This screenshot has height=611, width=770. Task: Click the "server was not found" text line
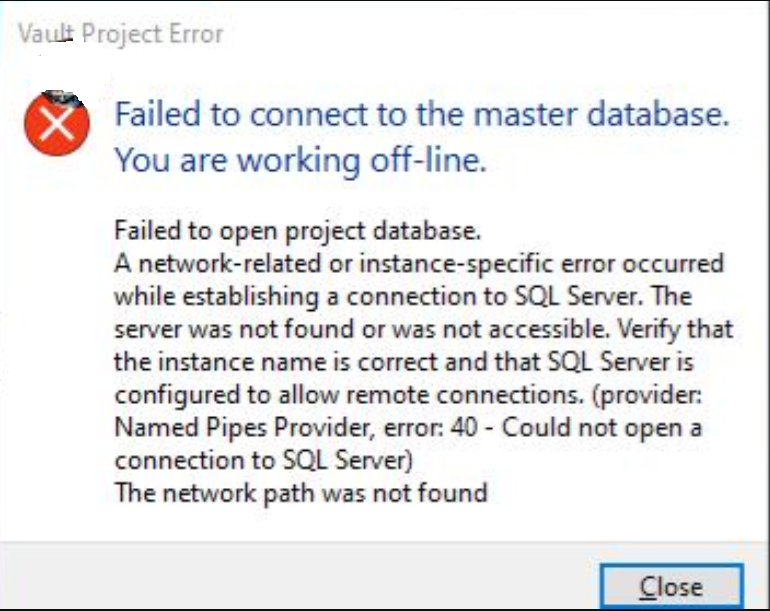pyautogui.click(x=330, y=329)
